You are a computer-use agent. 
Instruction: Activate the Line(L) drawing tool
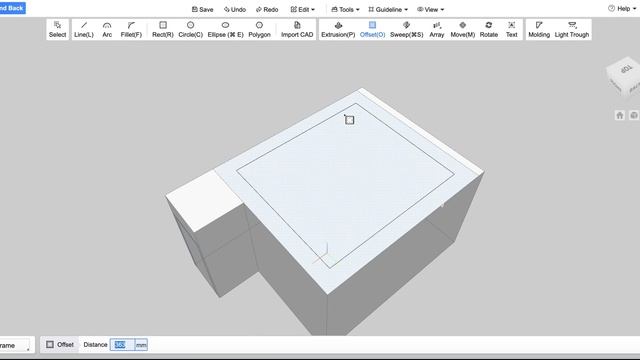84,29
